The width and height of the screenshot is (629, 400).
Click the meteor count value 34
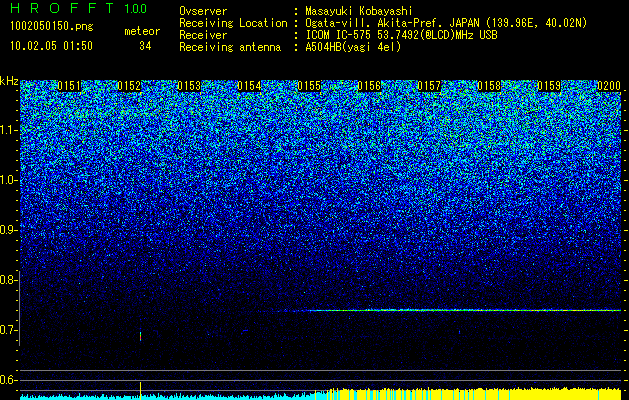(145, 46)
